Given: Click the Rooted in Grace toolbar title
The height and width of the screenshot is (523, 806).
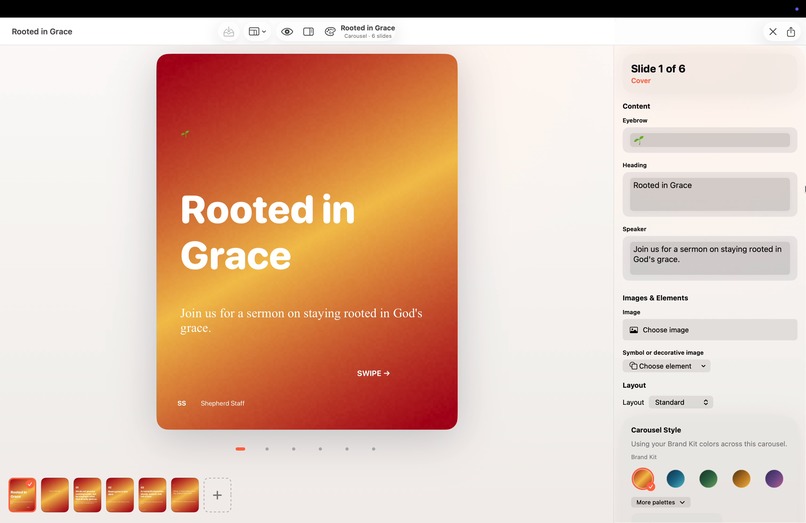Looking at the screenshot, I should [x=368, y=28].
